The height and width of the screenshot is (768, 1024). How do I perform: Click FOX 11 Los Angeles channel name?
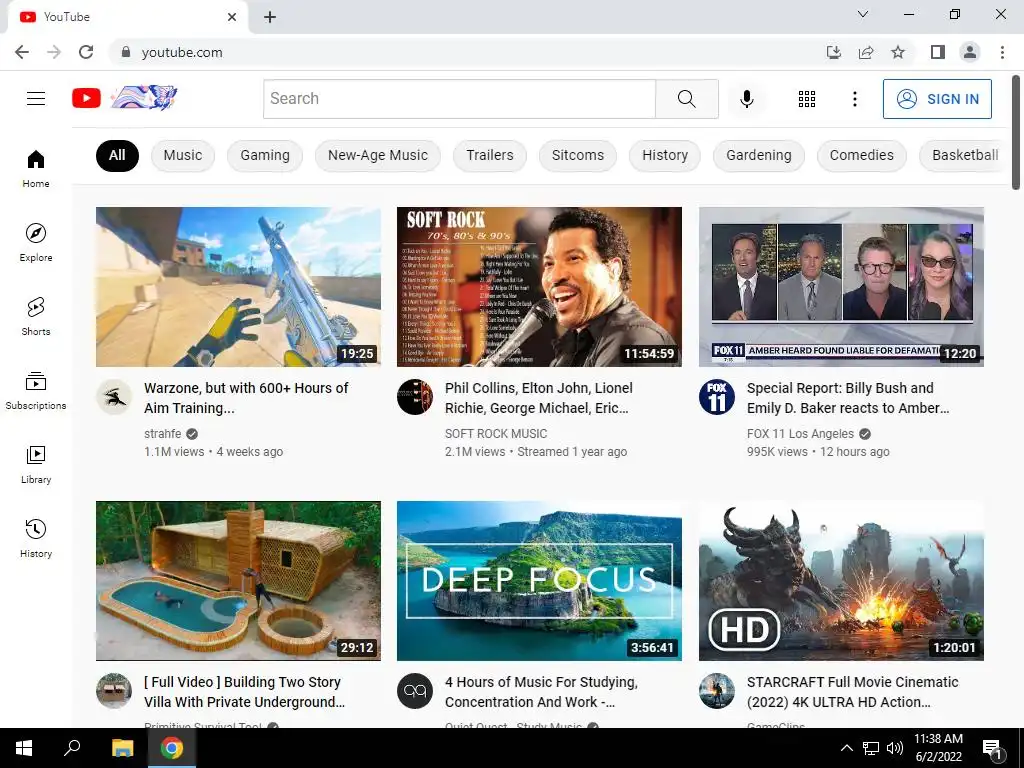tap(800, 434)
